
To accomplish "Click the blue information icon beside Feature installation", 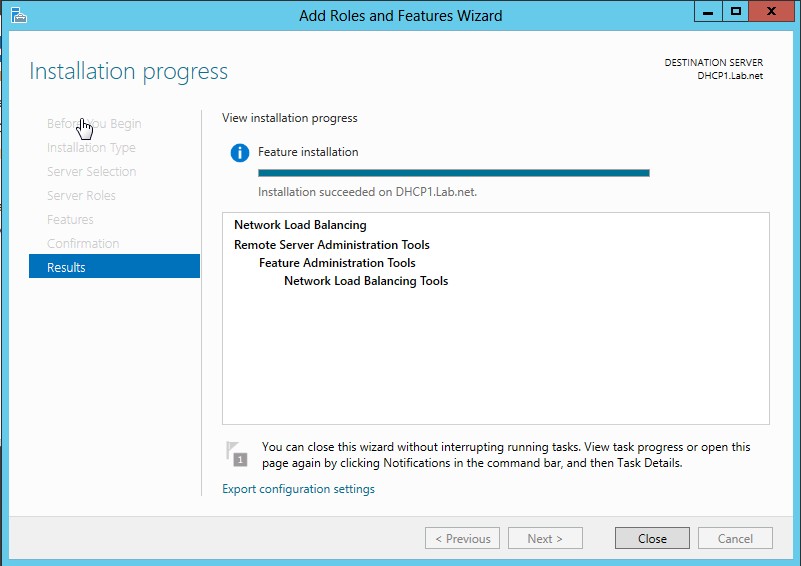I will (x=239, y=153).
